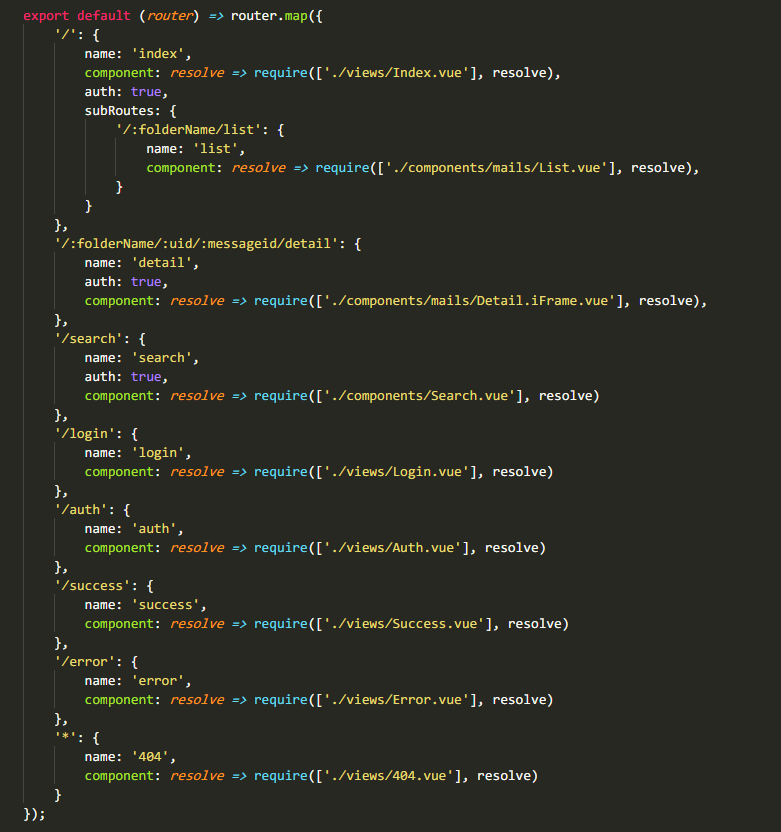Click the '/success' route key

point(92,586)
